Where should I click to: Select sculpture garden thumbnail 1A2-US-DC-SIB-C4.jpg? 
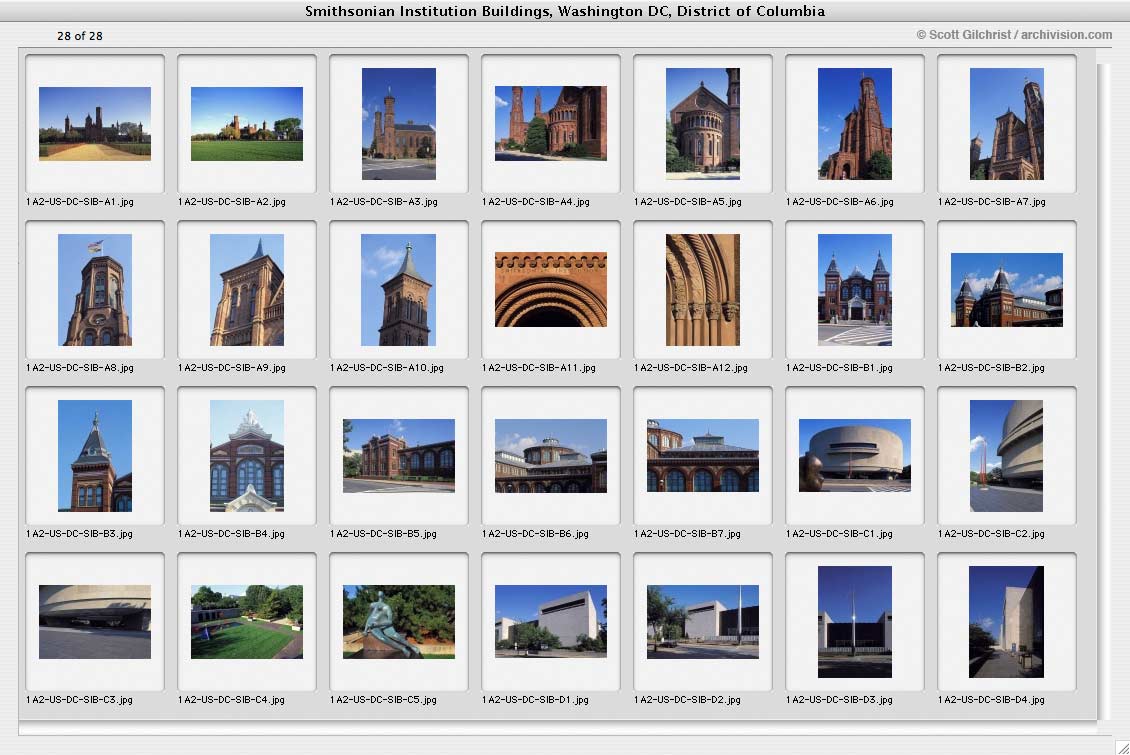tap(246, 622)
